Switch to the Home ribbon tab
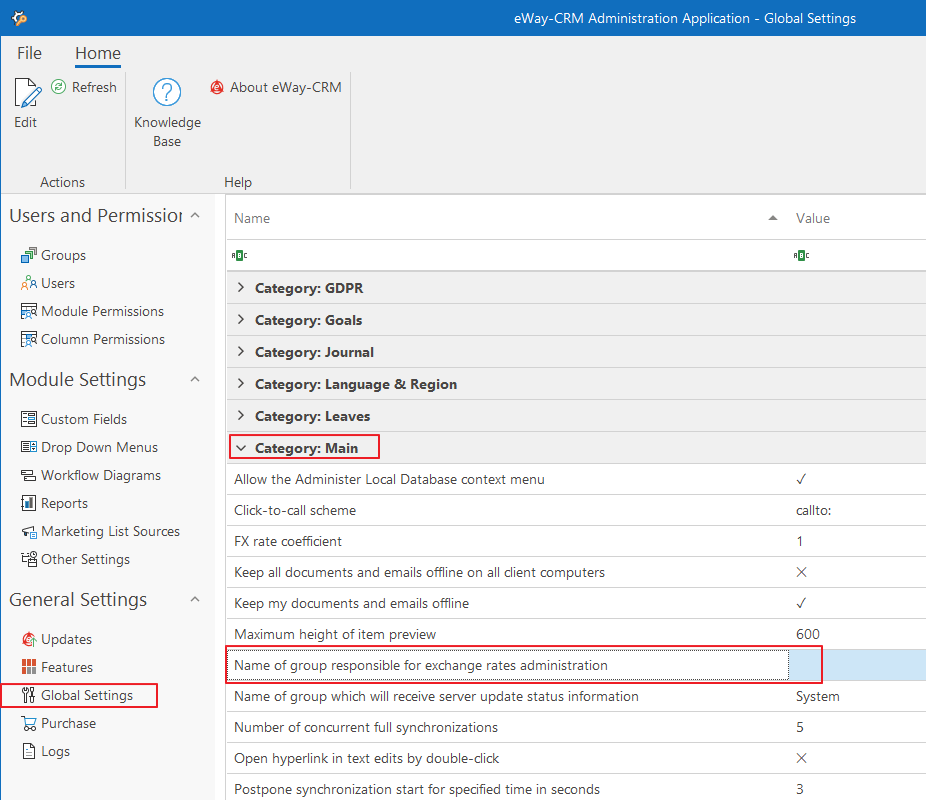This screenshot has width=926, height=800. pos(98,53)
